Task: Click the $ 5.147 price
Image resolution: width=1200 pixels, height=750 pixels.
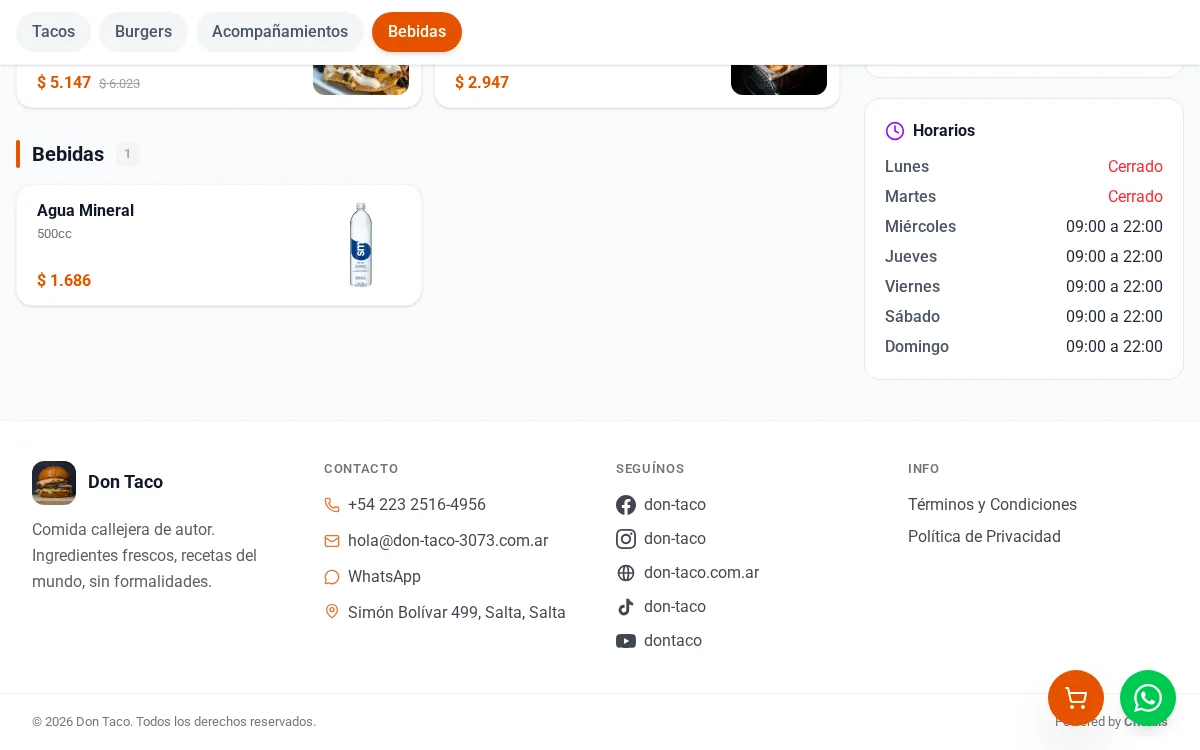Action: click(x=64, y=83)
